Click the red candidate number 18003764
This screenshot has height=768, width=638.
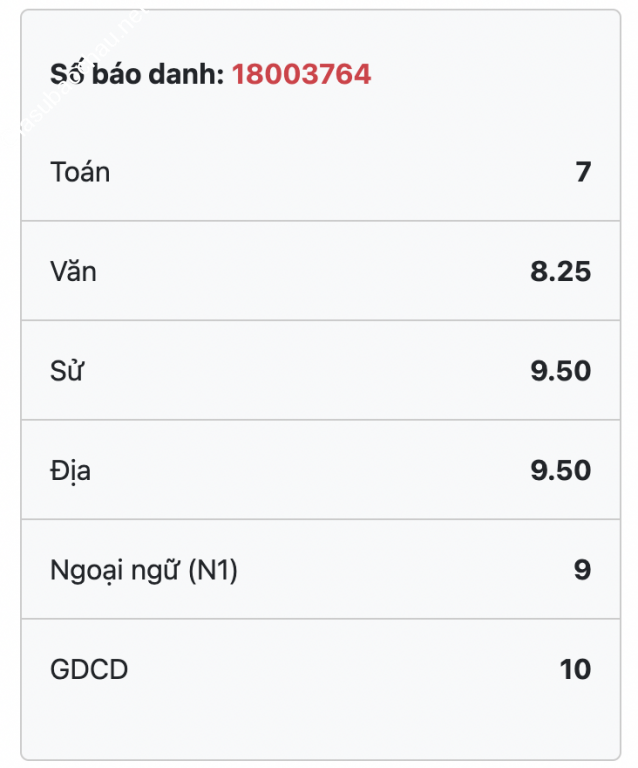[x=301, y=74]
